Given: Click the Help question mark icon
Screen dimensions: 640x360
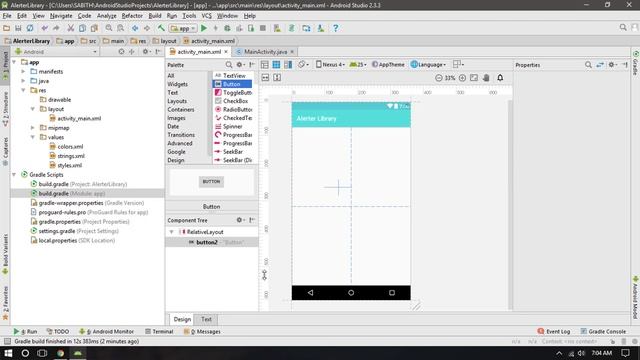Looking at the screenshot, I should [x=336, y=28].
